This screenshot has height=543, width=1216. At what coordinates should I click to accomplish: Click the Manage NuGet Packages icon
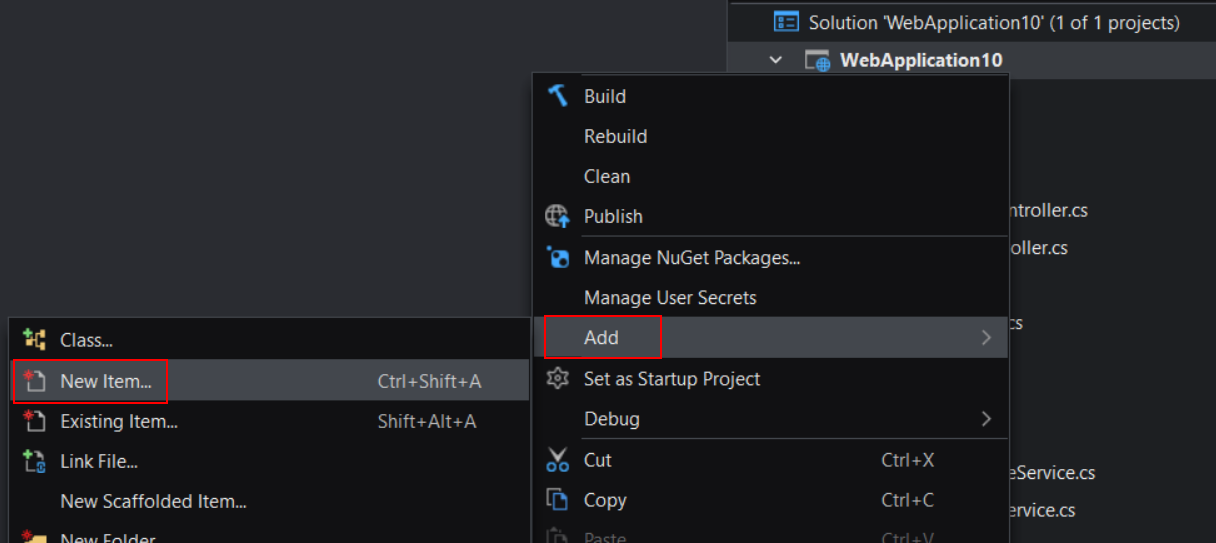click(557, 258)
